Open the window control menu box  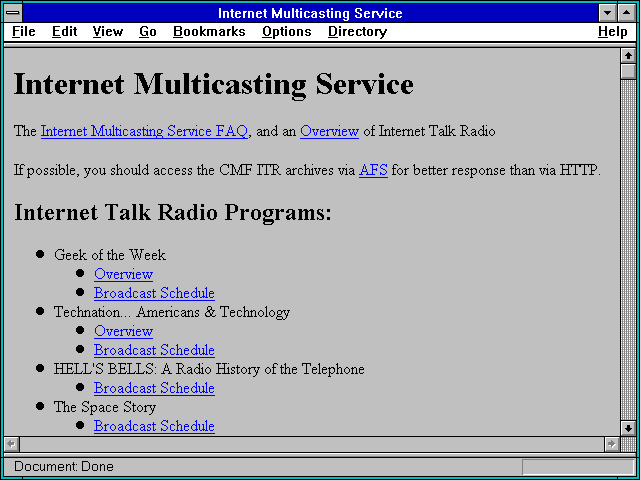point(13,13)
